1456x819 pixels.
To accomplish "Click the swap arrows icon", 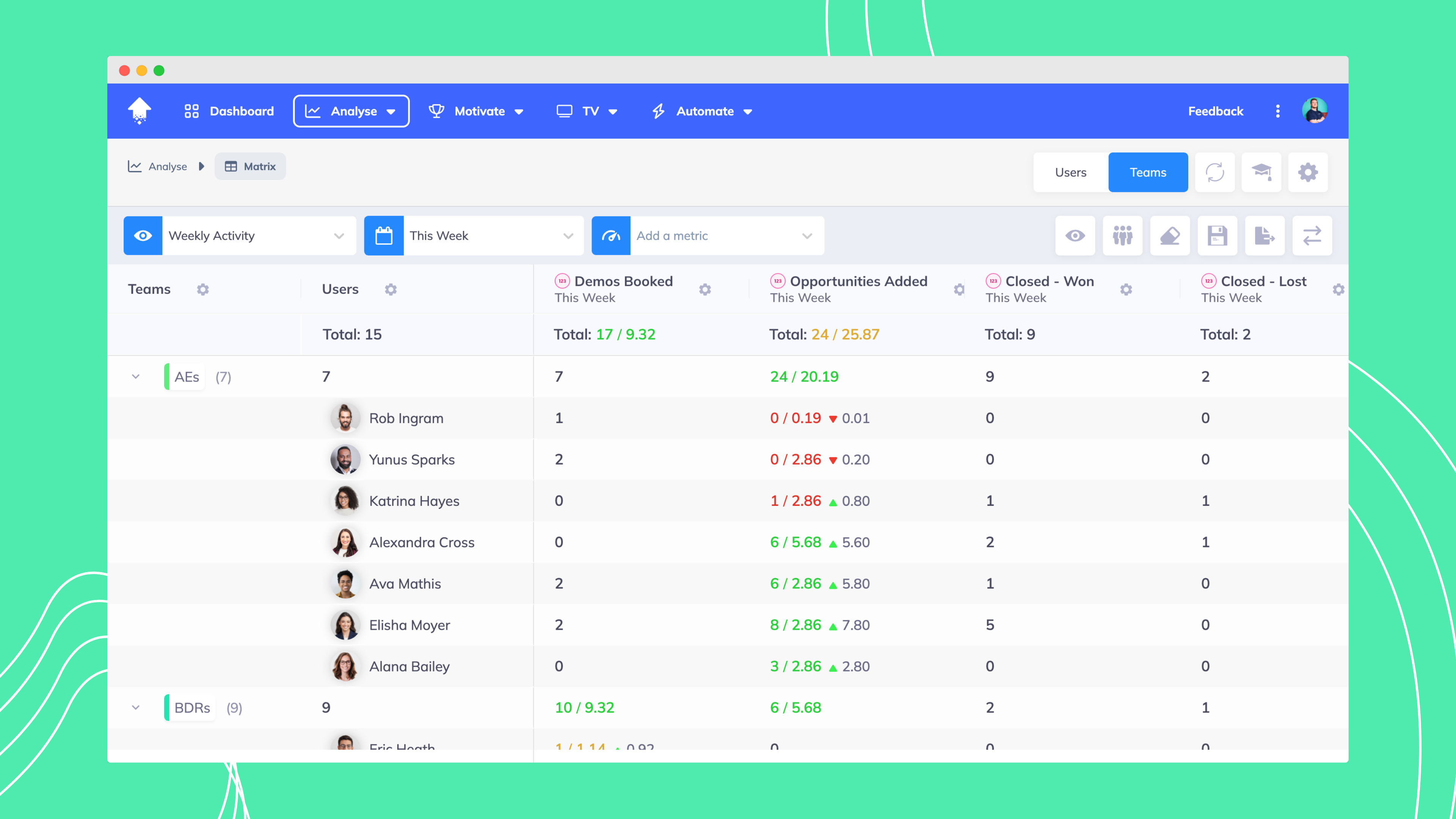I will pyautogui.click(x=1312, y=236).
